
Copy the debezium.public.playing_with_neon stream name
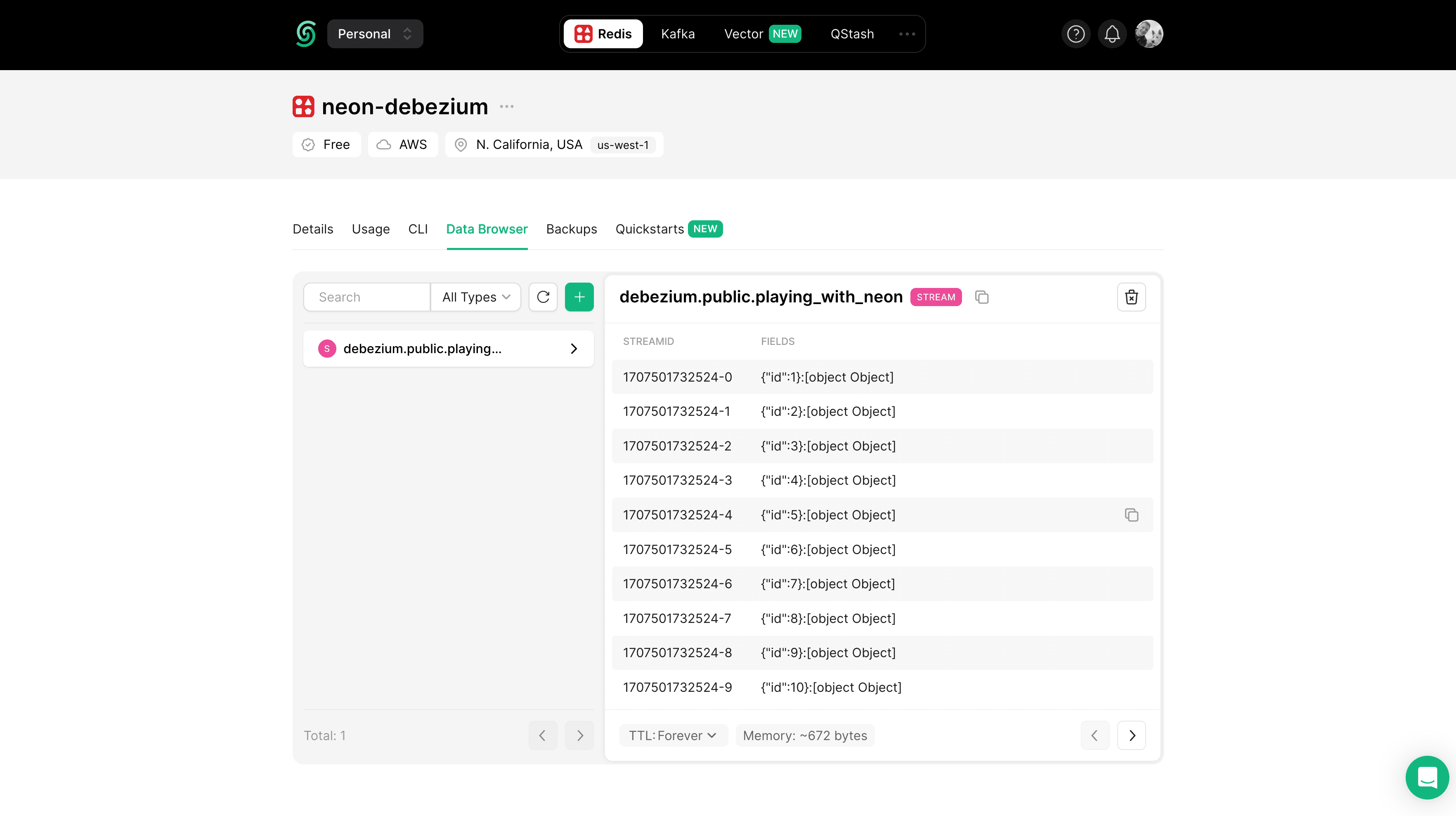982,297
